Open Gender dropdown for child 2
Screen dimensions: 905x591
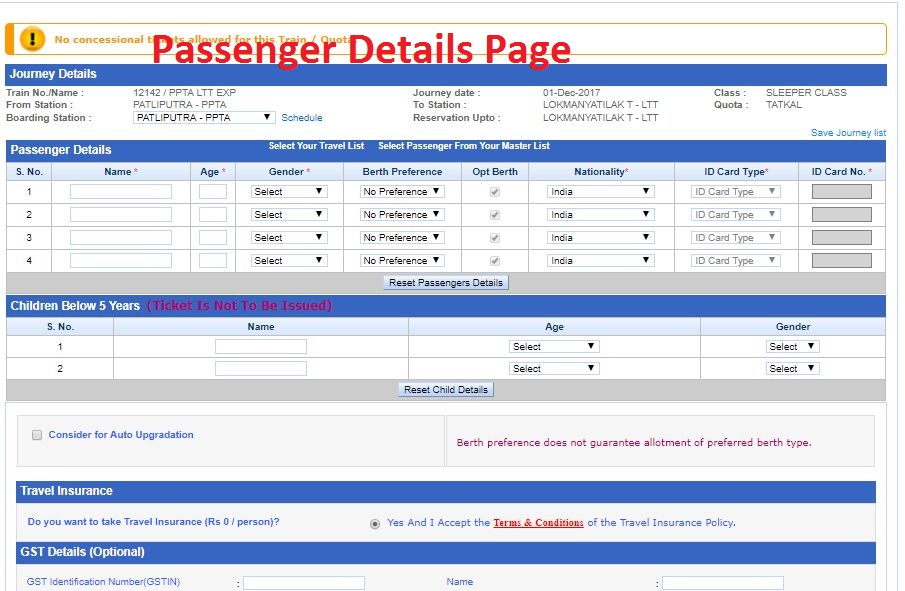pos(792,369)
